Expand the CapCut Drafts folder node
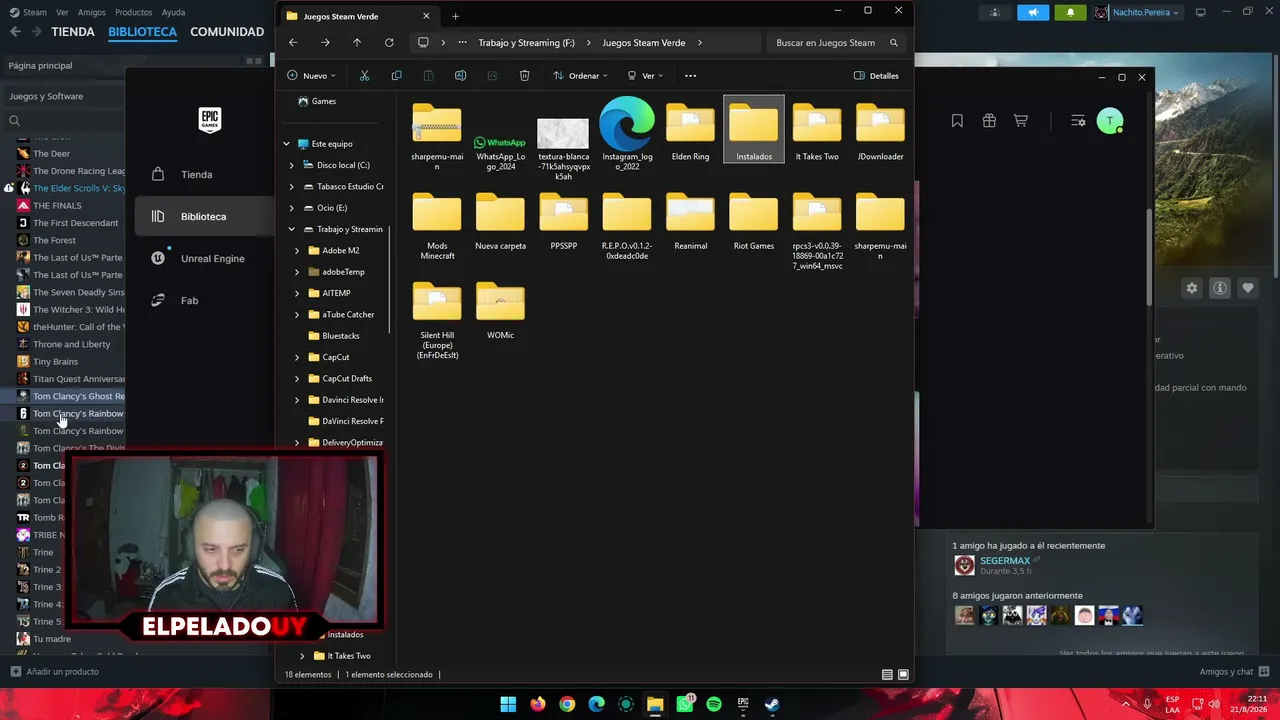The width and height of the screenshot is (1280, 720). (x=297, y=379)
